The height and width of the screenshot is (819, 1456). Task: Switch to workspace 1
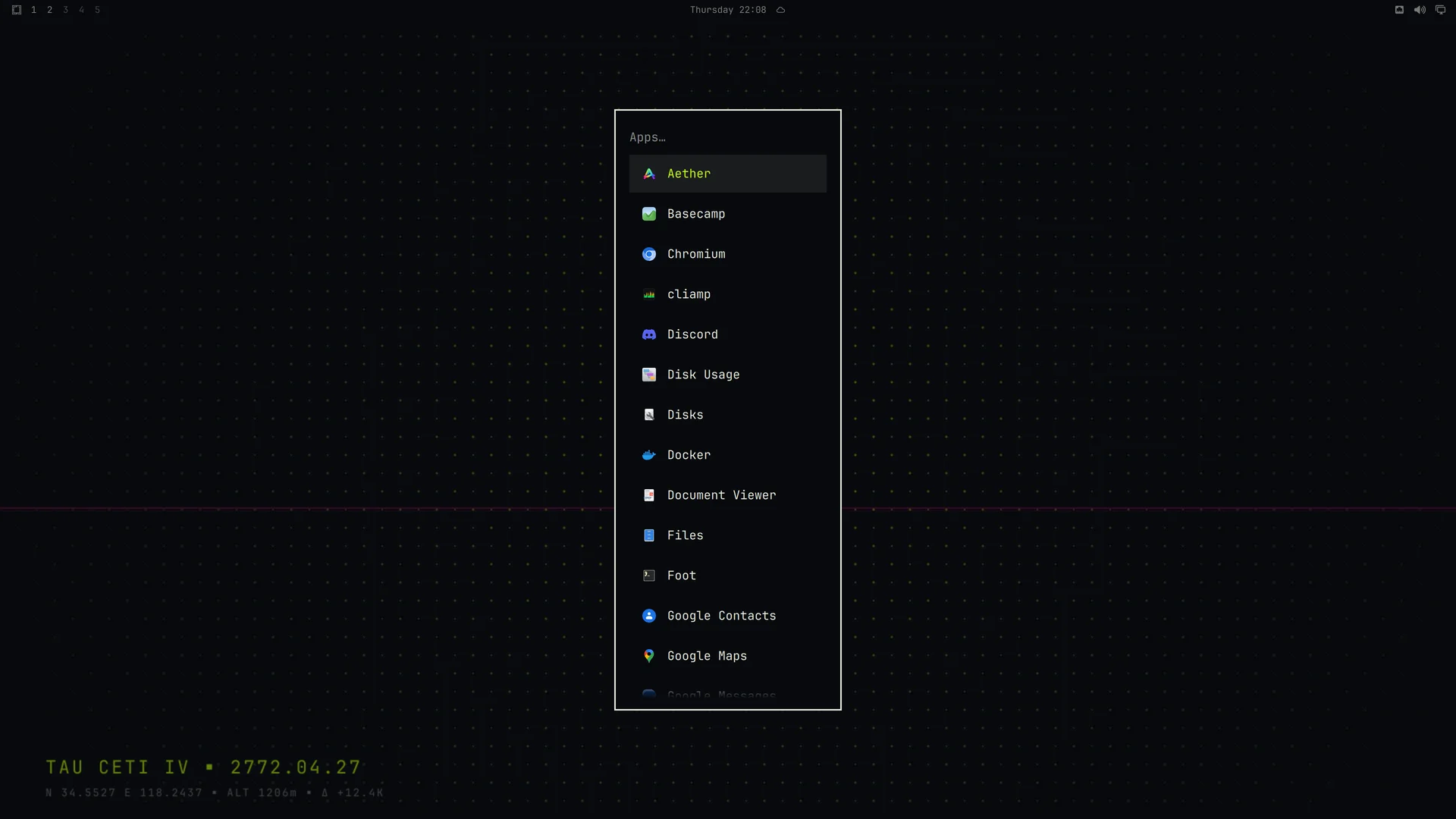(34, 10)
